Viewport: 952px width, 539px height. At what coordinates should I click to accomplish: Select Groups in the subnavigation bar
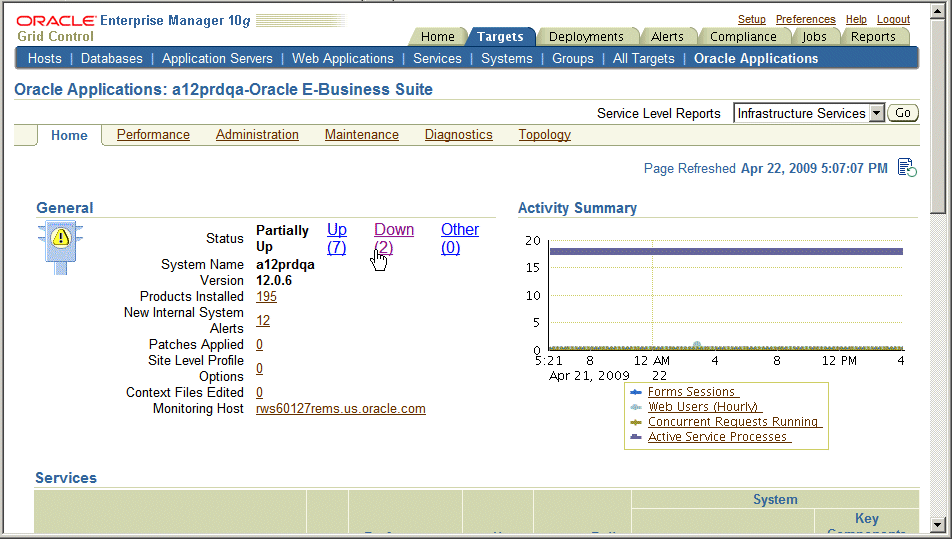[573, 58]
